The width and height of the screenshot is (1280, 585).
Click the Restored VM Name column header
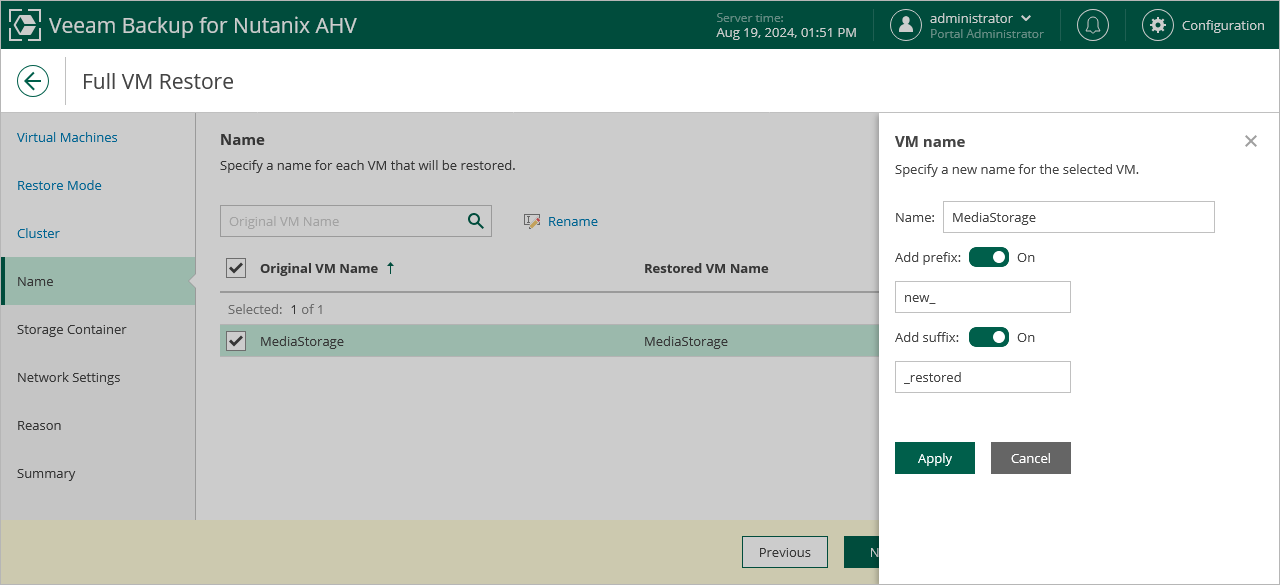pyautogui.click(x=706, y=268)
